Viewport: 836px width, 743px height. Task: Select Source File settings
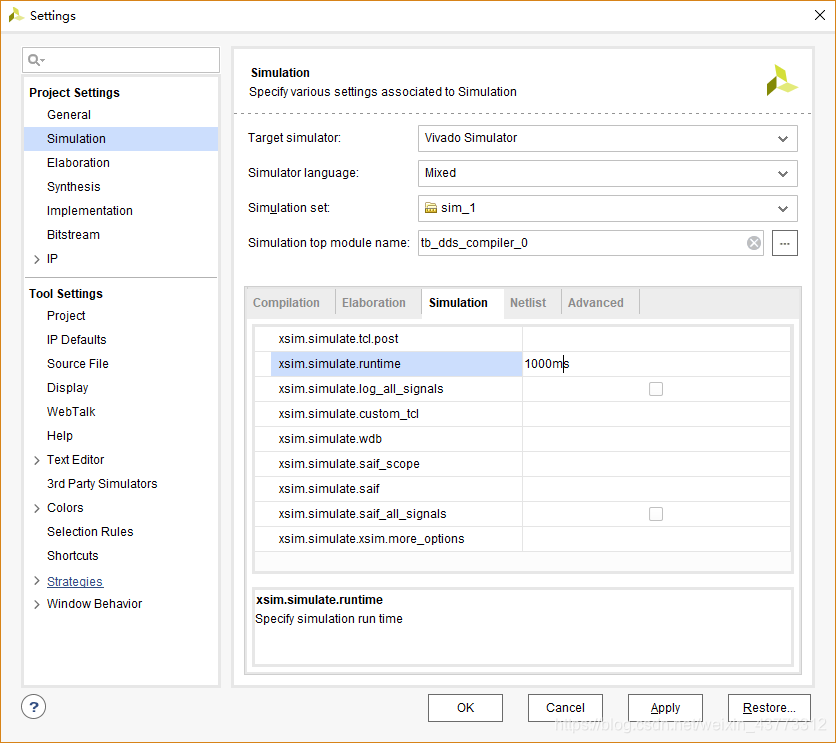pyautogui.click(x=78, y=364)
